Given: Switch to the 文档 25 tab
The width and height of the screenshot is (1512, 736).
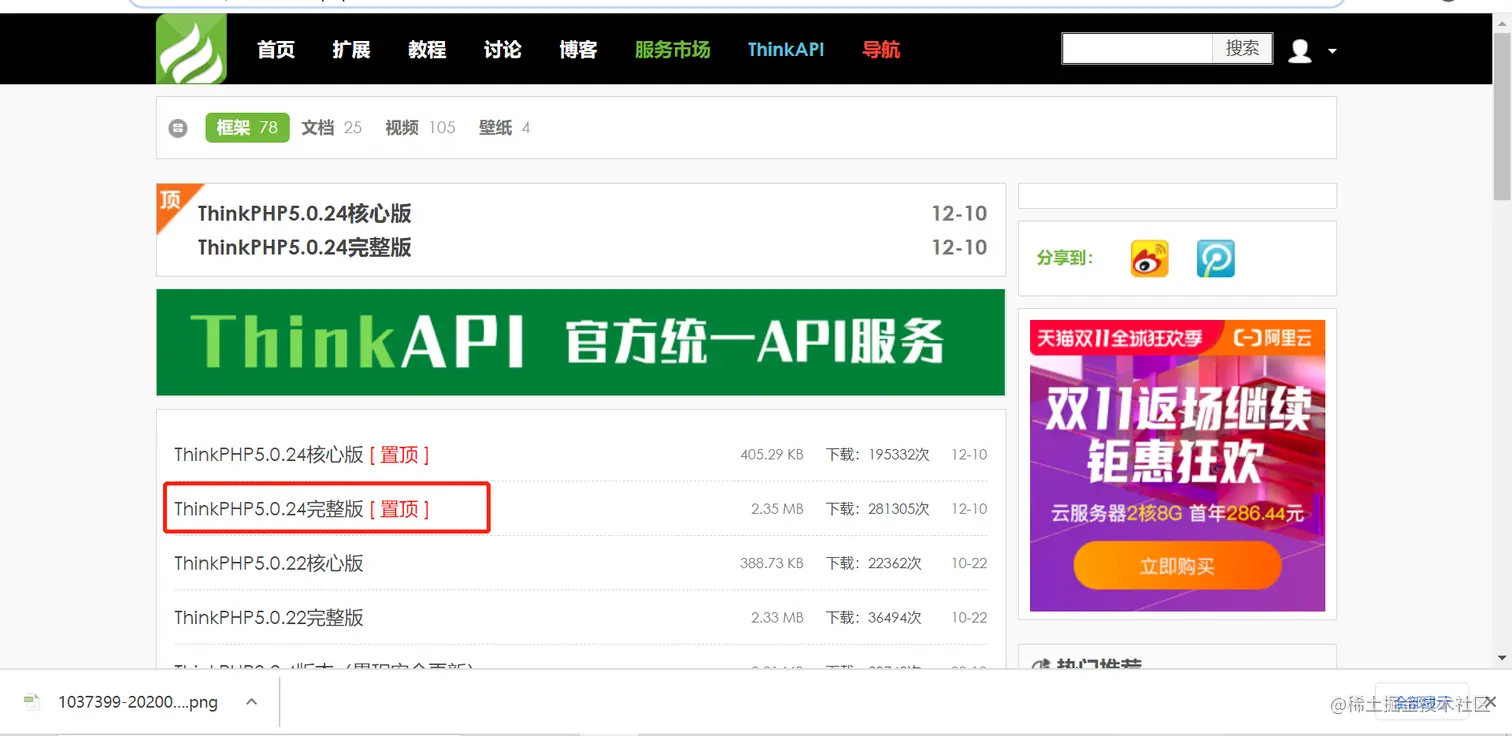Looking at the screenshot, I should point(332,128).
